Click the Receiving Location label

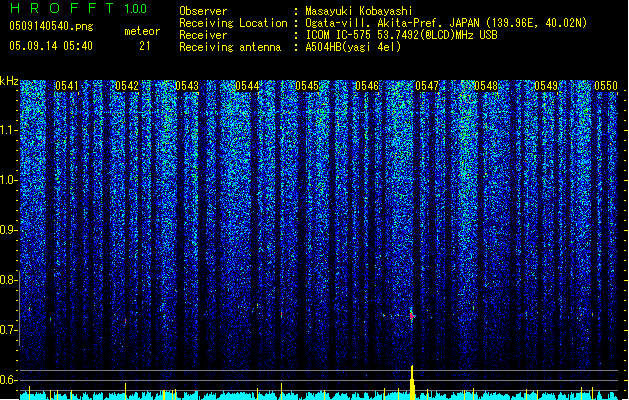(233, 23)
